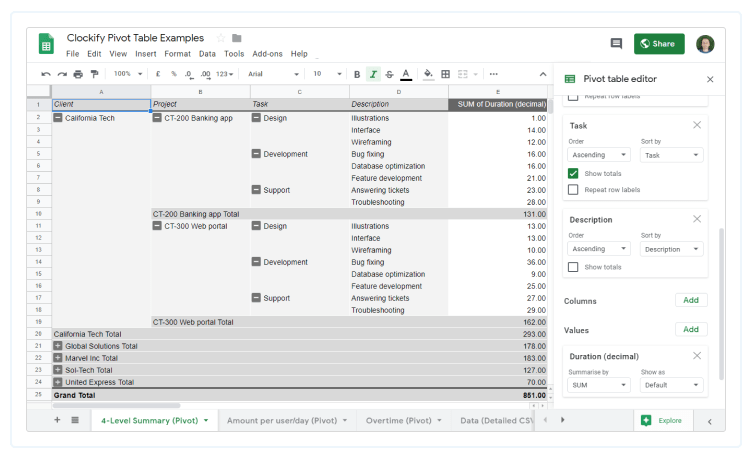The height and width of the screenshot is (458, 752).
Task: Click the Borders icon
Action: click(446, 74)
